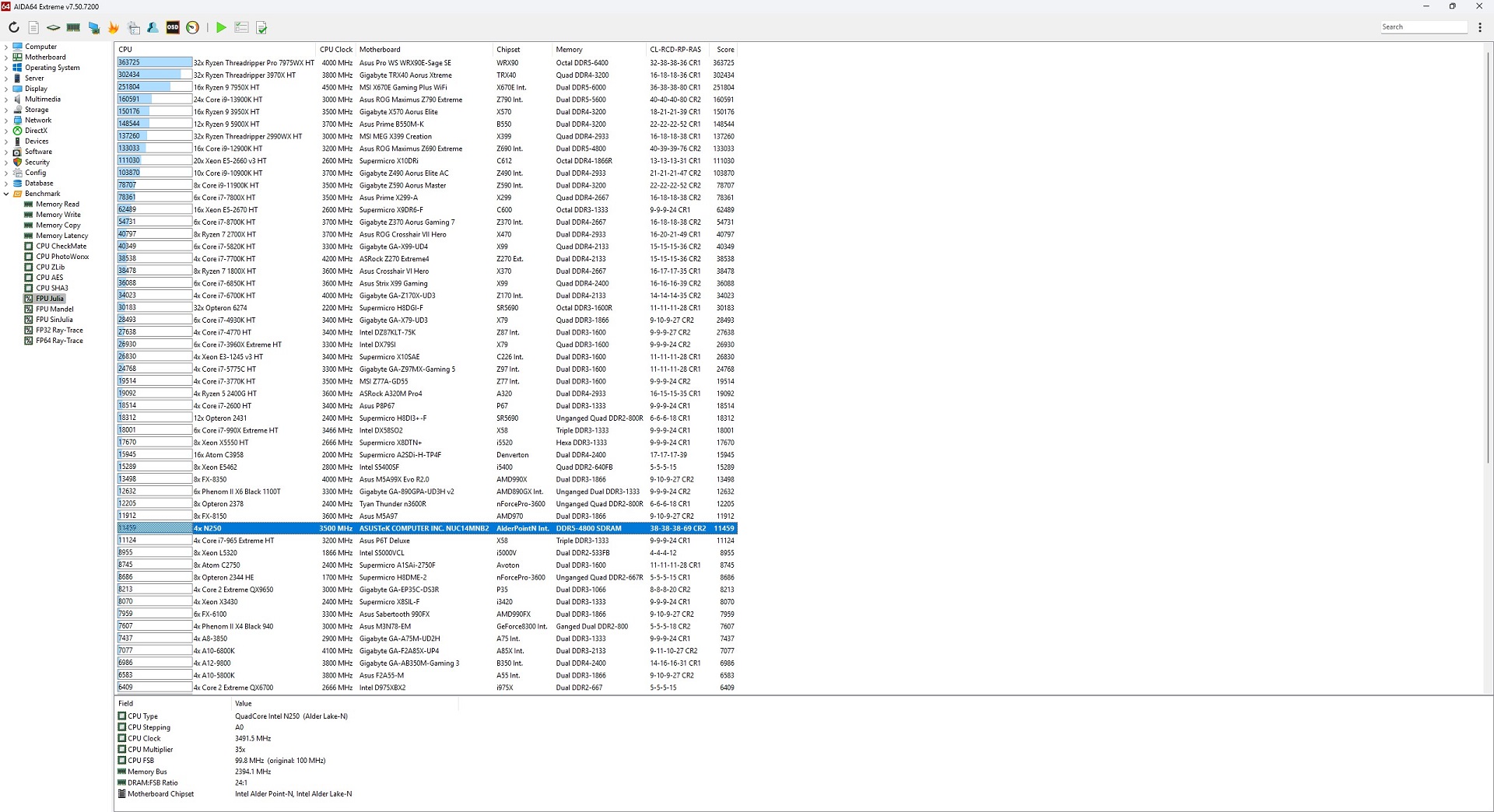Image resolution: width=1494 pixels, height=812 pixels.
Task: Sort by CPU Clock column header
Action: click(x=336, y=49)
